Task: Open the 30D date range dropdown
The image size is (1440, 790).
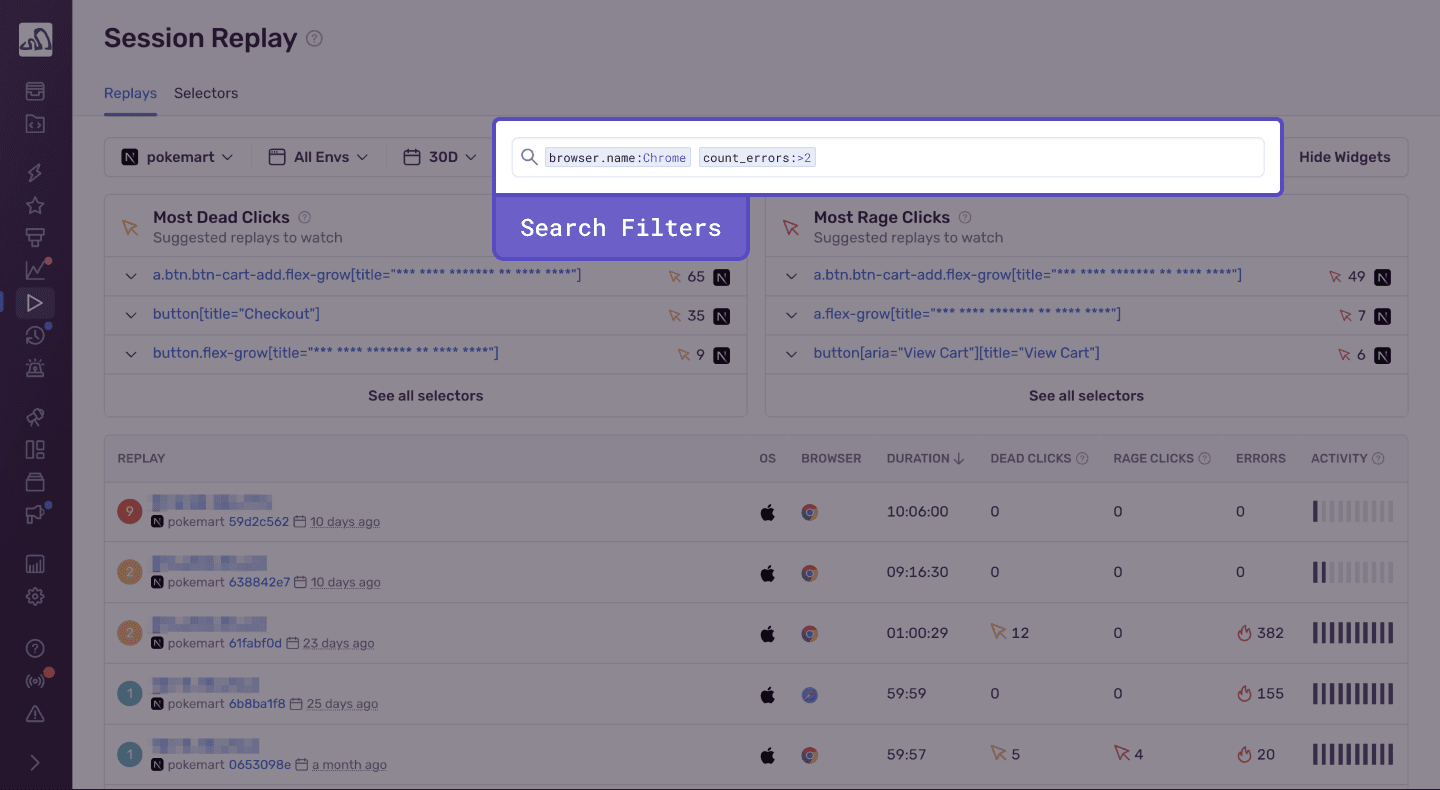Action: [440, 157]
